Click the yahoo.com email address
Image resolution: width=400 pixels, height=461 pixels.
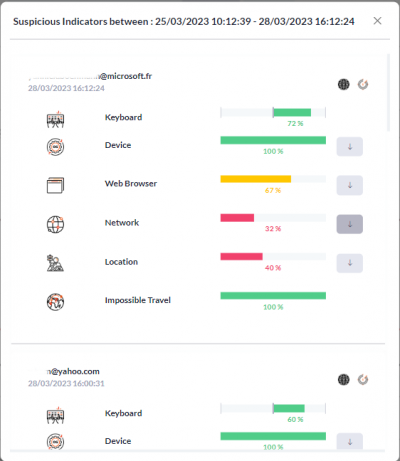click(64, 371)
